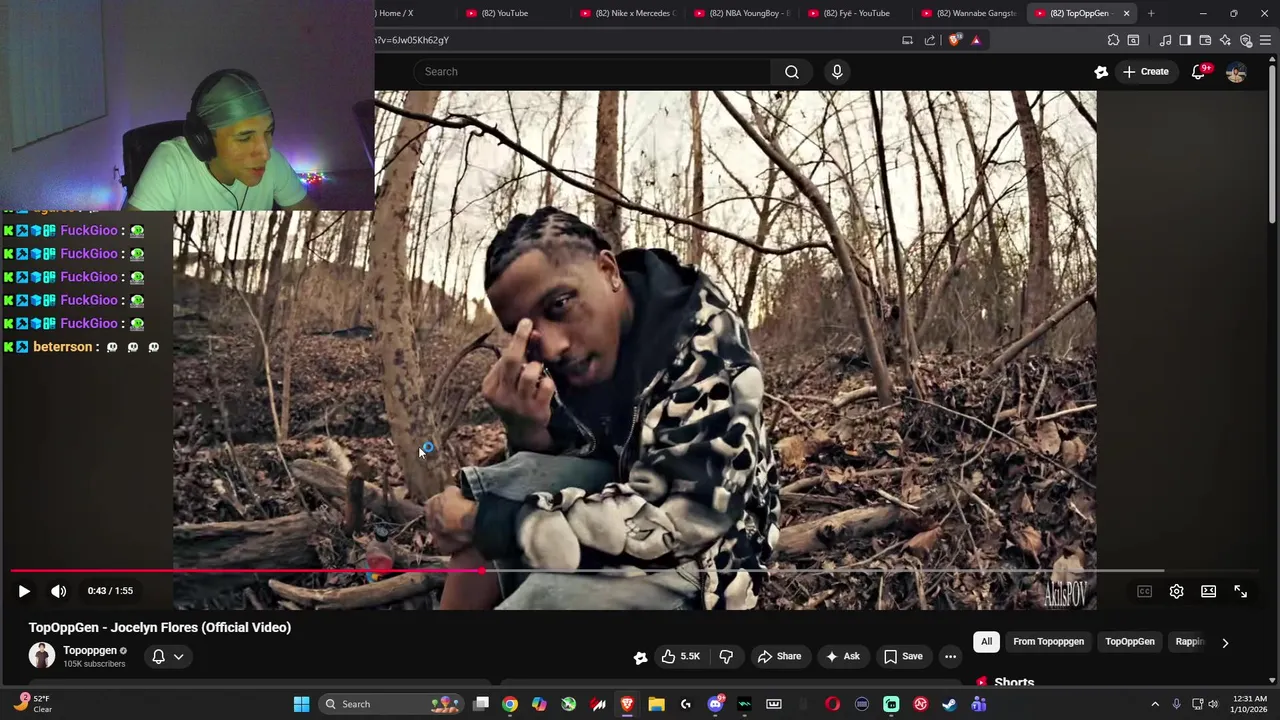Switch to the Wannabe Gangster tab
The image size is (1280, 720).
click(x=970, y=13)
